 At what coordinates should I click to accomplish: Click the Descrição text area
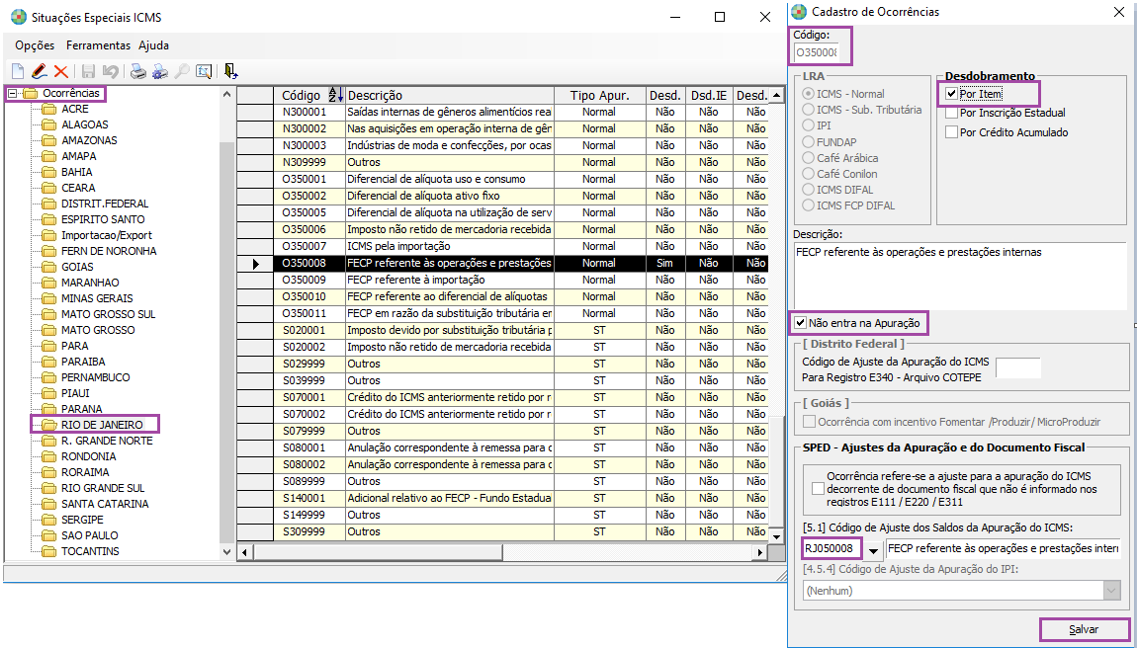(x=960, y=275)
